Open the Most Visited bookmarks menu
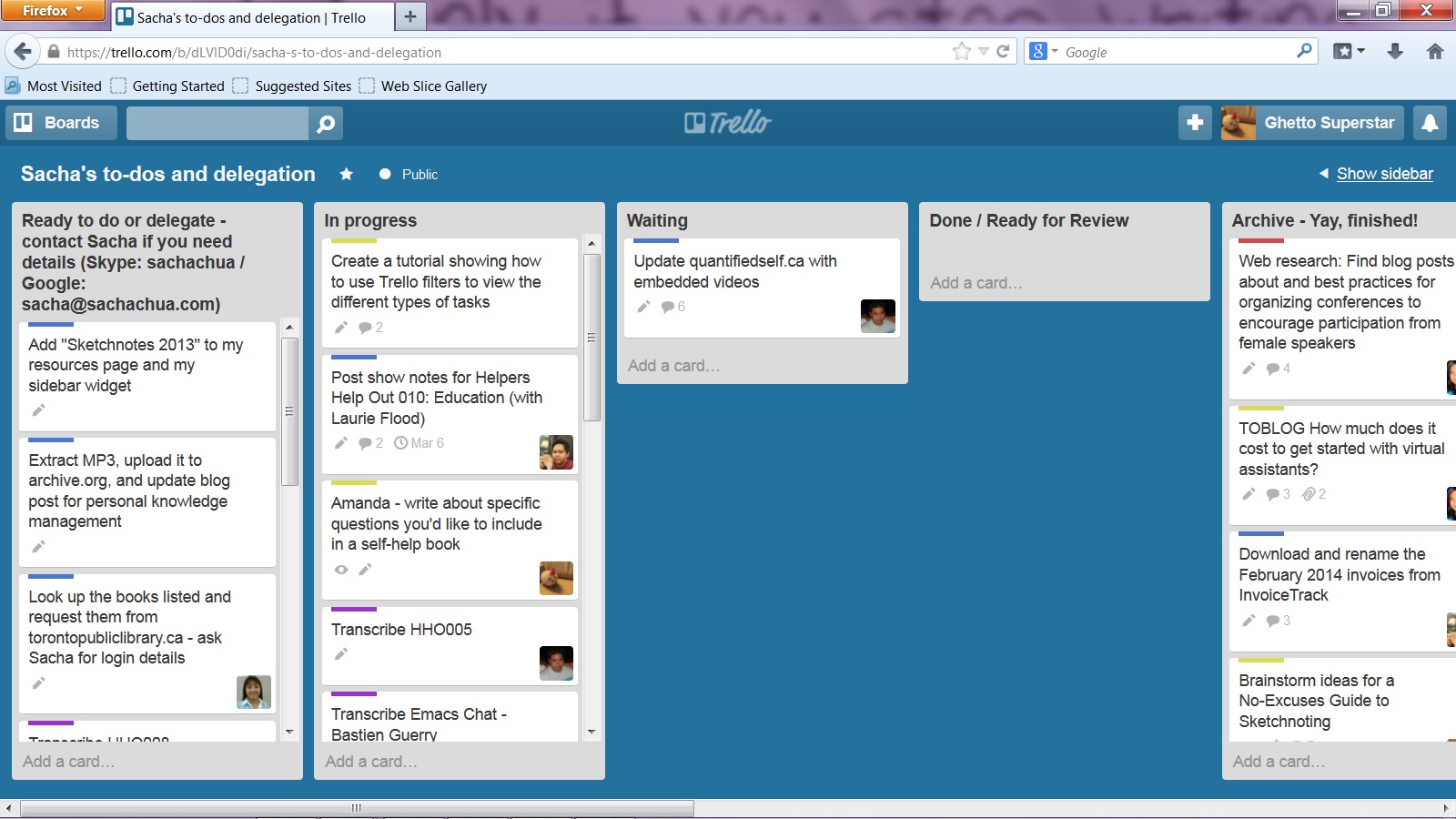Image resolution: width=1456 pixels, height=819 pixels. [54, 86]
